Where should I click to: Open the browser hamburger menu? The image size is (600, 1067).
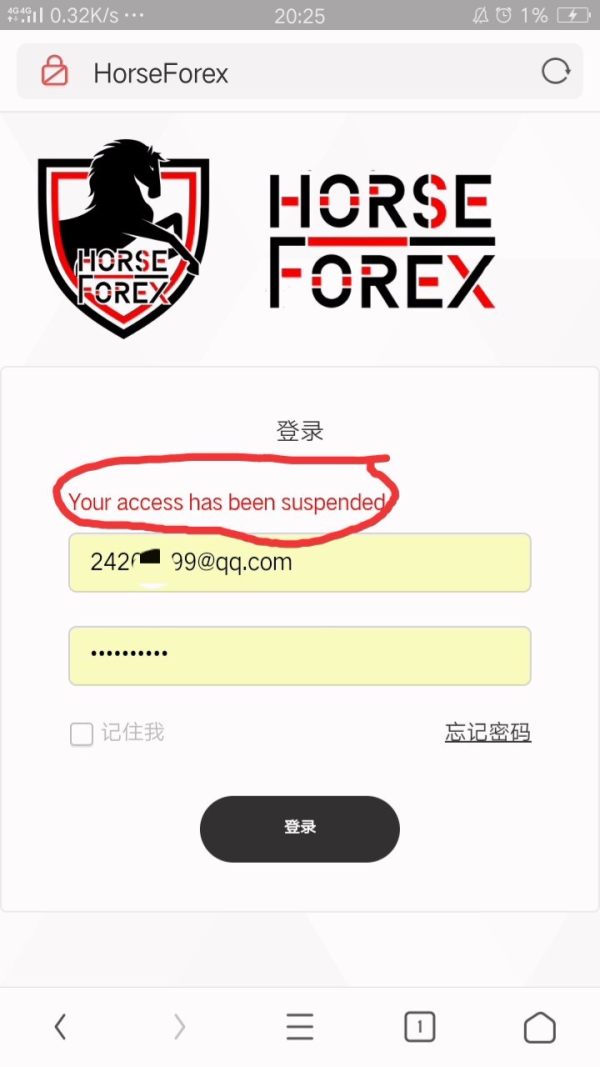point(299,1026)
